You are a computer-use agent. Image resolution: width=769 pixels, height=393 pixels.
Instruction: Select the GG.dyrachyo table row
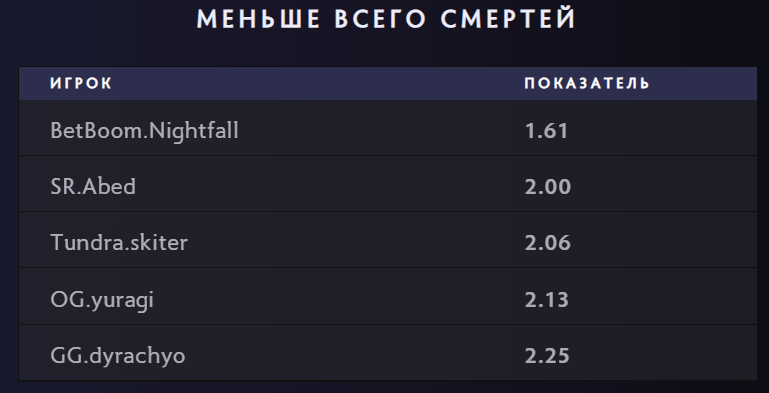pos(388,352)
